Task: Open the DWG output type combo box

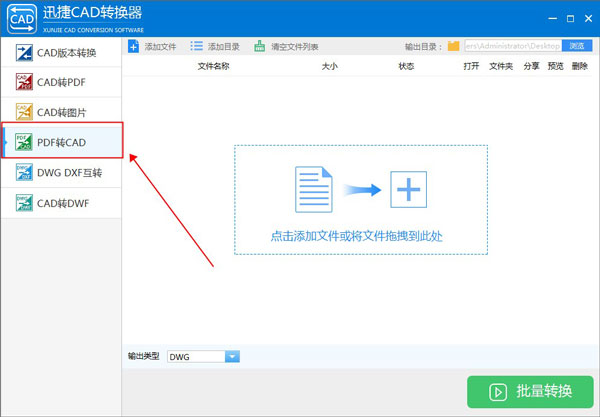Action: [204, 357]
